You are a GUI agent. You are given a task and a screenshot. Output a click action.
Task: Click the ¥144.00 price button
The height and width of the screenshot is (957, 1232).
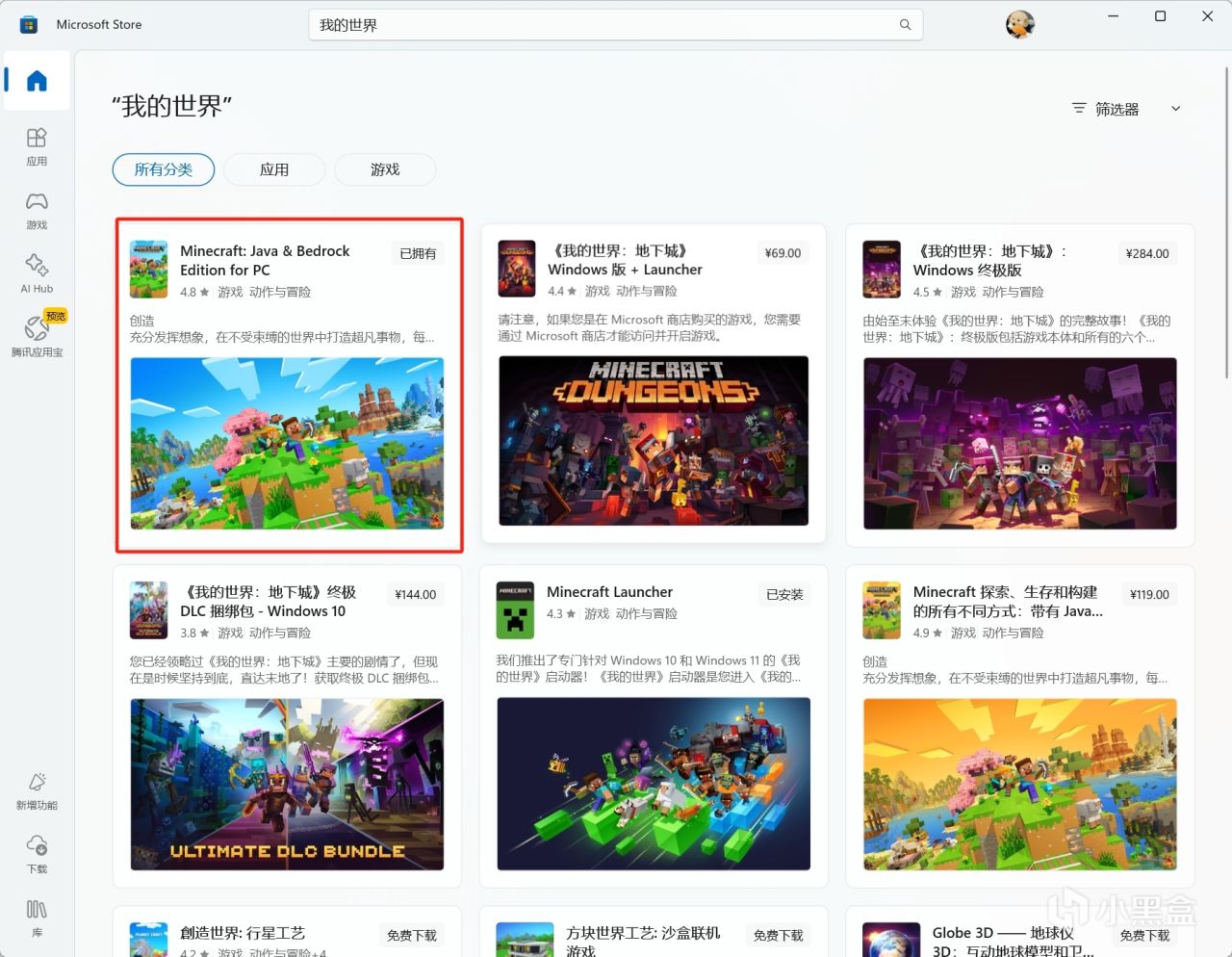415,594
